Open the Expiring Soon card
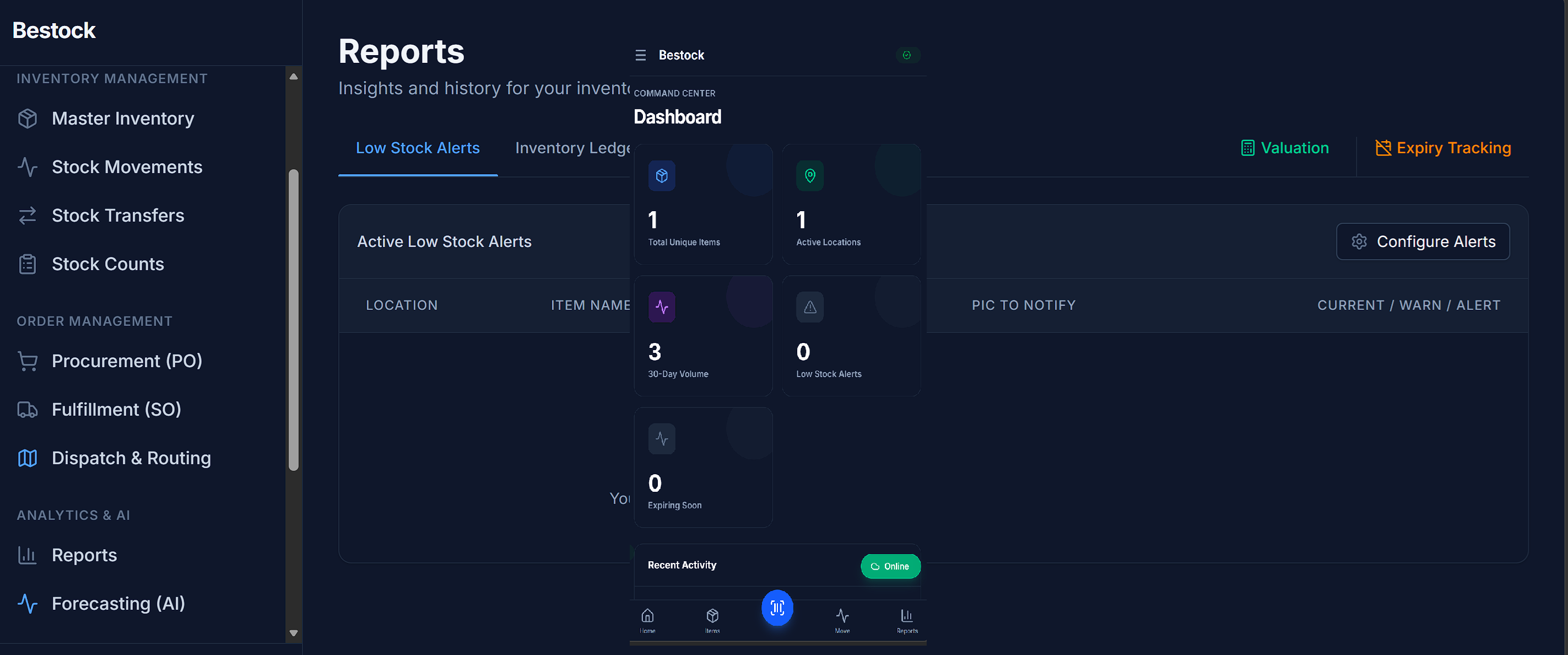Screen dimensions: 1568x655 coord(703,468)
